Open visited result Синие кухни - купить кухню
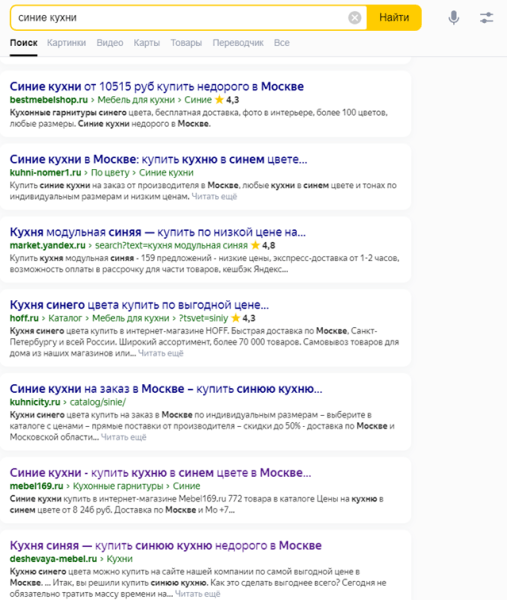This screenshot has height=600, width=507. pos(160,473)
